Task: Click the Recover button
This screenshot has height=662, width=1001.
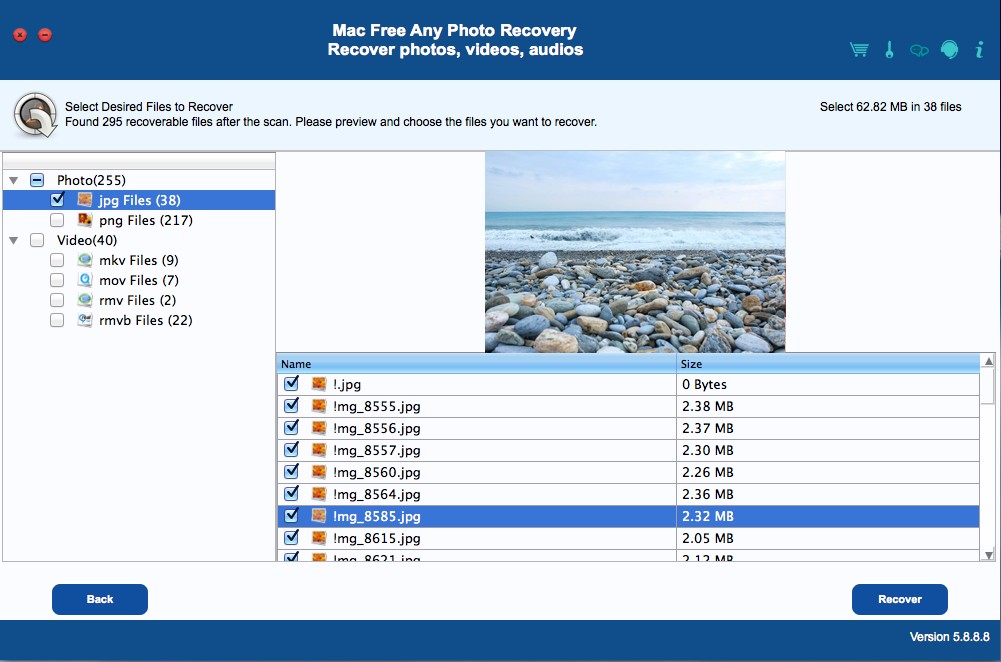Action: pyautogui.click(x=899, y=599)
